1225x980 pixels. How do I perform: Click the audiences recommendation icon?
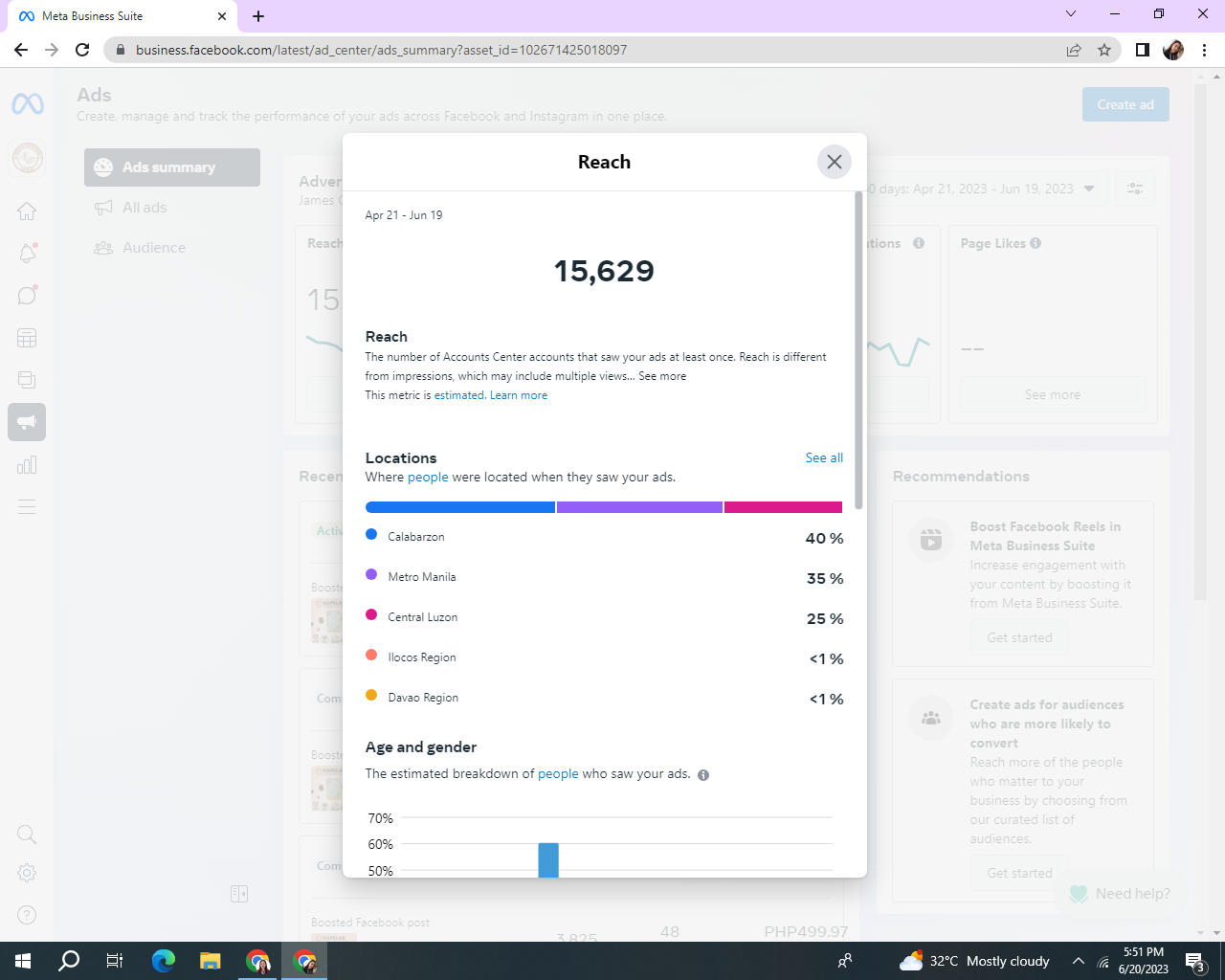tap(931, 719)
